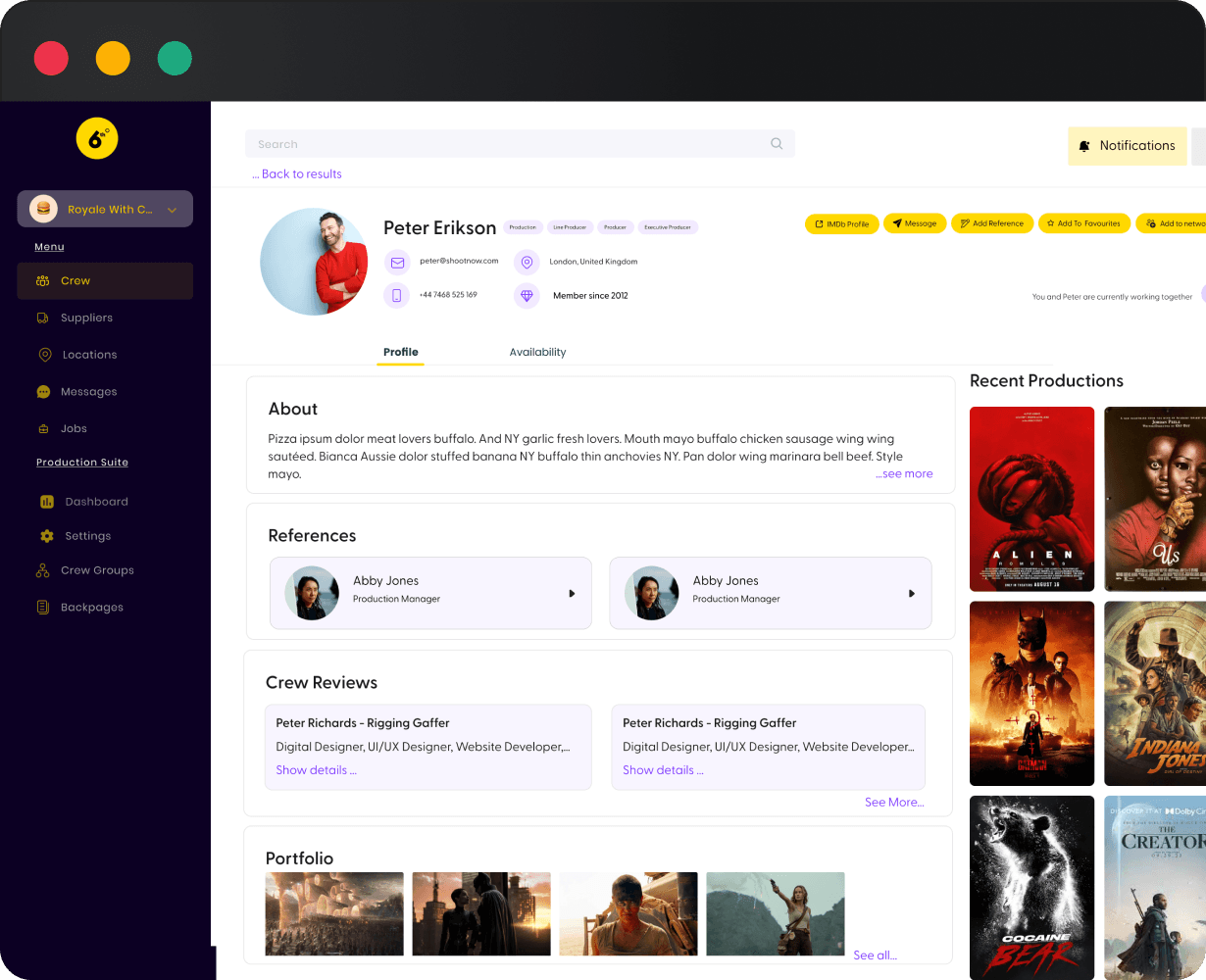Click the Suppliers truck icon
This screenshot has width=1206, height=980.
[x=43, y=318]
